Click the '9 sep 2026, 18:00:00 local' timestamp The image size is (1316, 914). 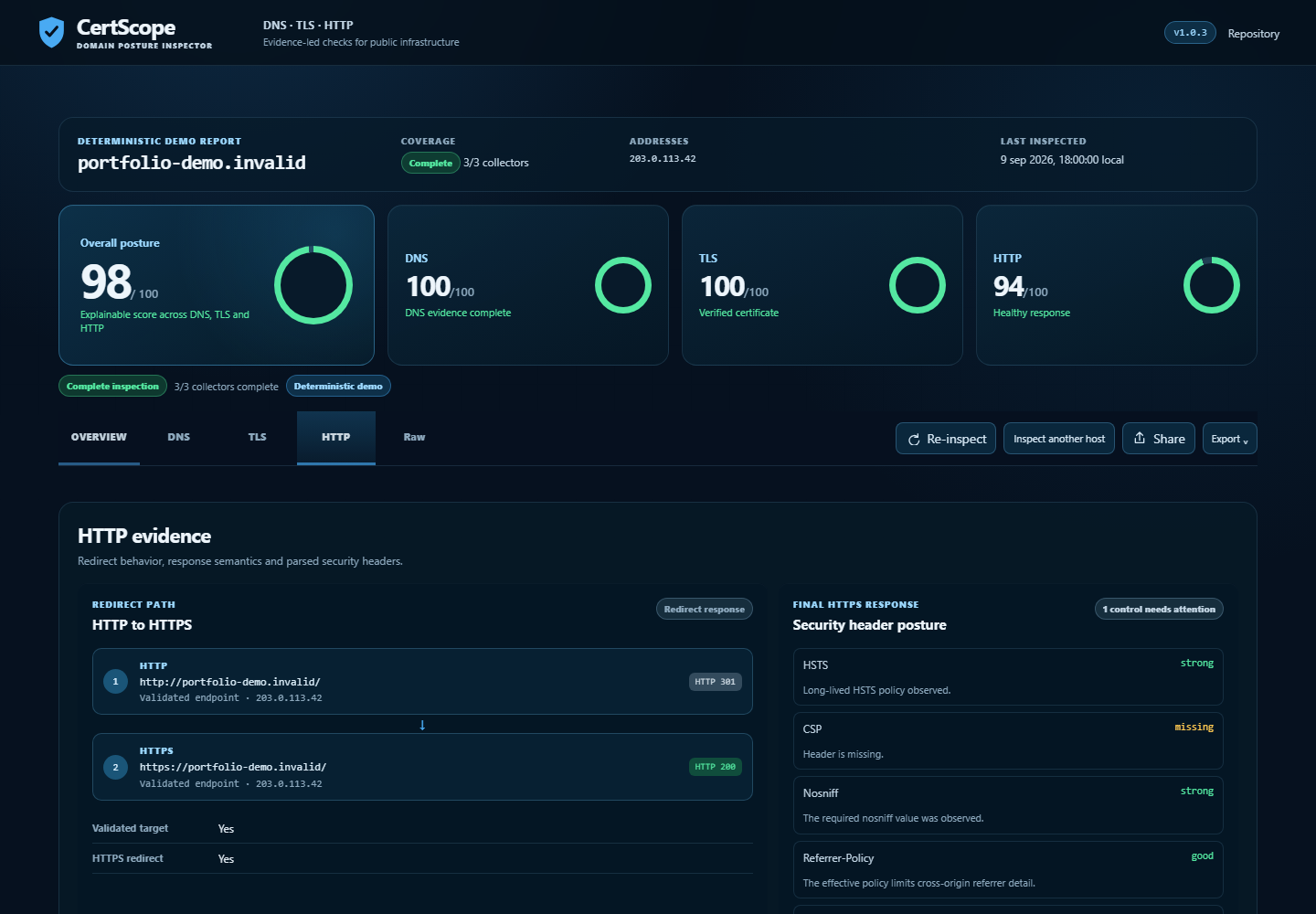(x=1062, y=160)
